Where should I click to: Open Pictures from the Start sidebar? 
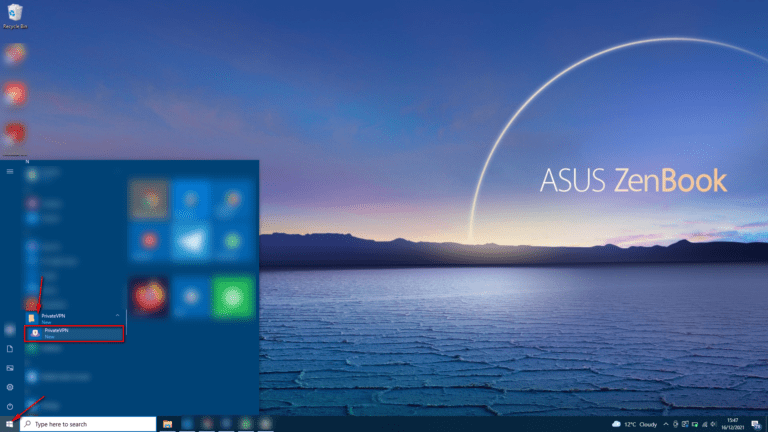point(10,368)
